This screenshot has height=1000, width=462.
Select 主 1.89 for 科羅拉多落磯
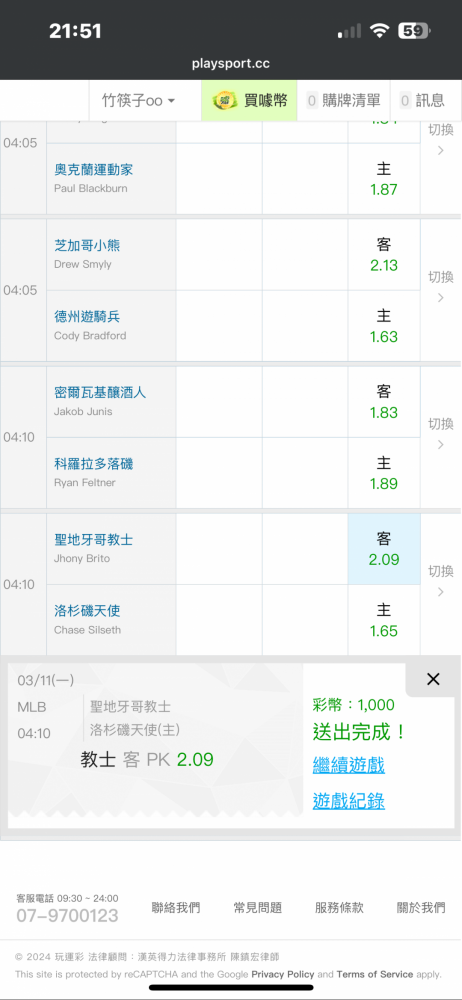[x=384, y=473]
